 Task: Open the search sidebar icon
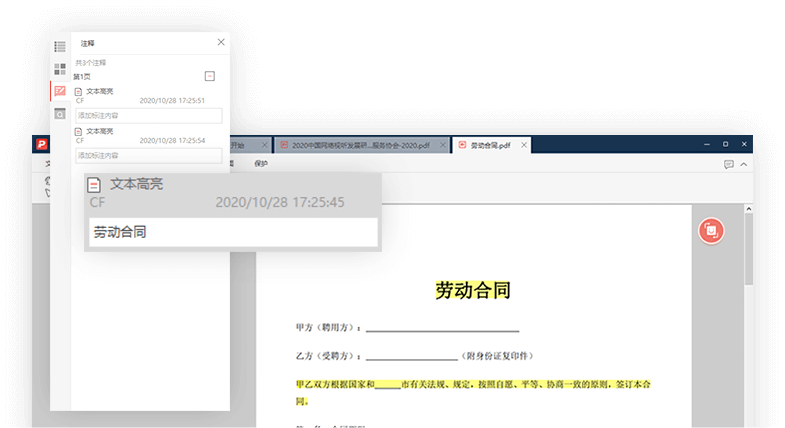tap(60, 114)
